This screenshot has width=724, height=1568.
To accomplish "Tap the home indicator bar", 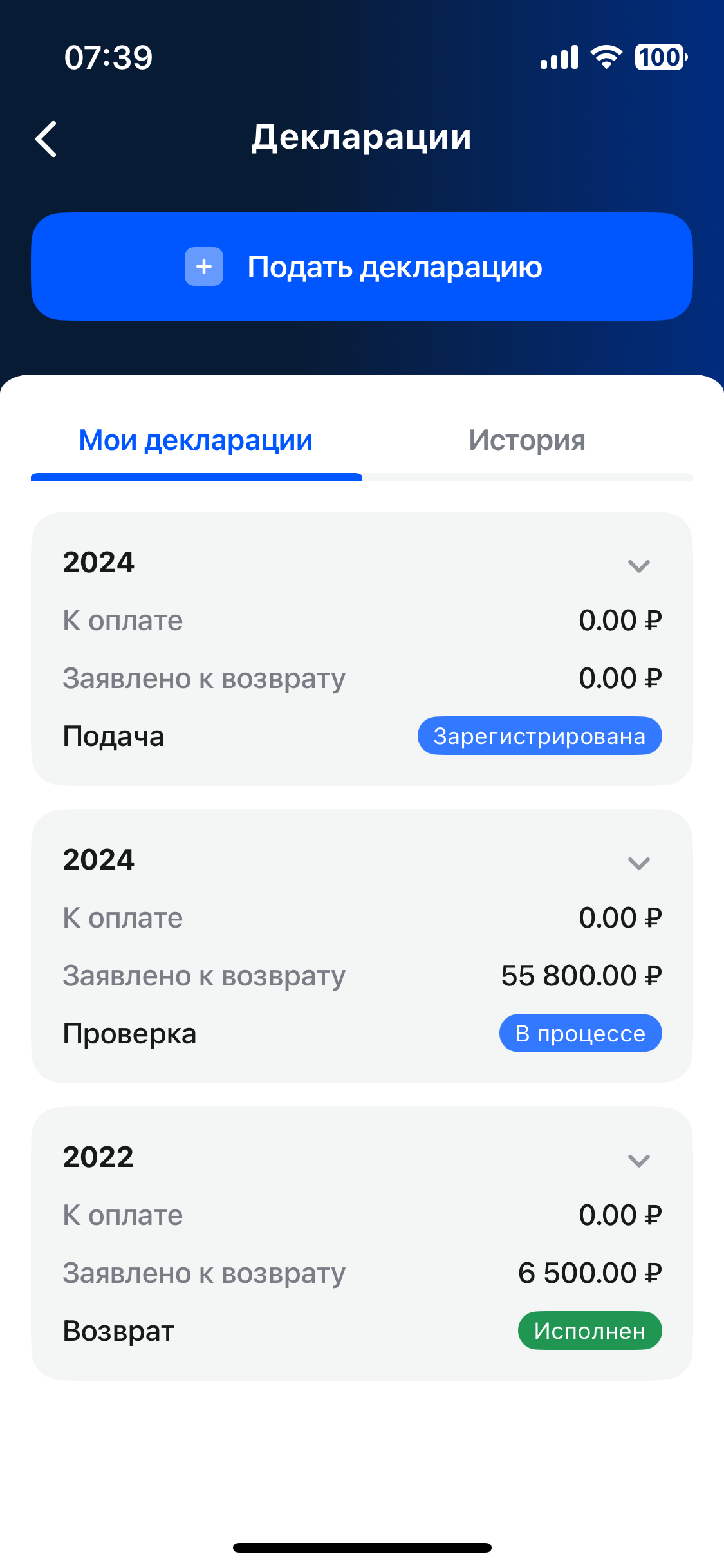I will [362, 1547].
